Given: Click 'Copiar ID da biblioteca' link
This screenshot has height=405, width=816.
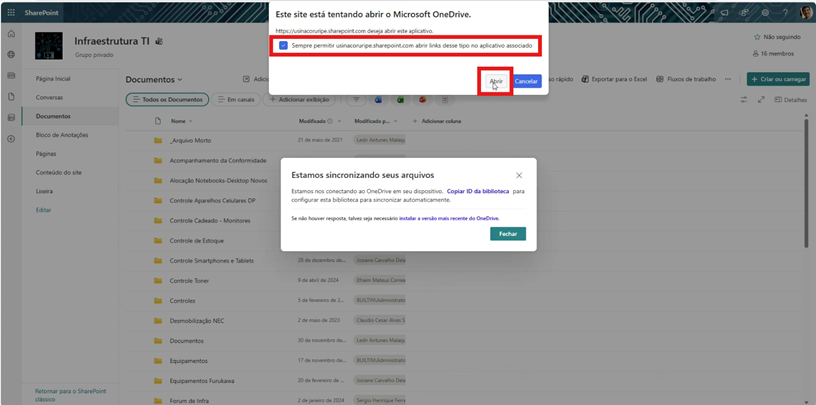Looking at the screenshot, I should click(x=478, y=191).
